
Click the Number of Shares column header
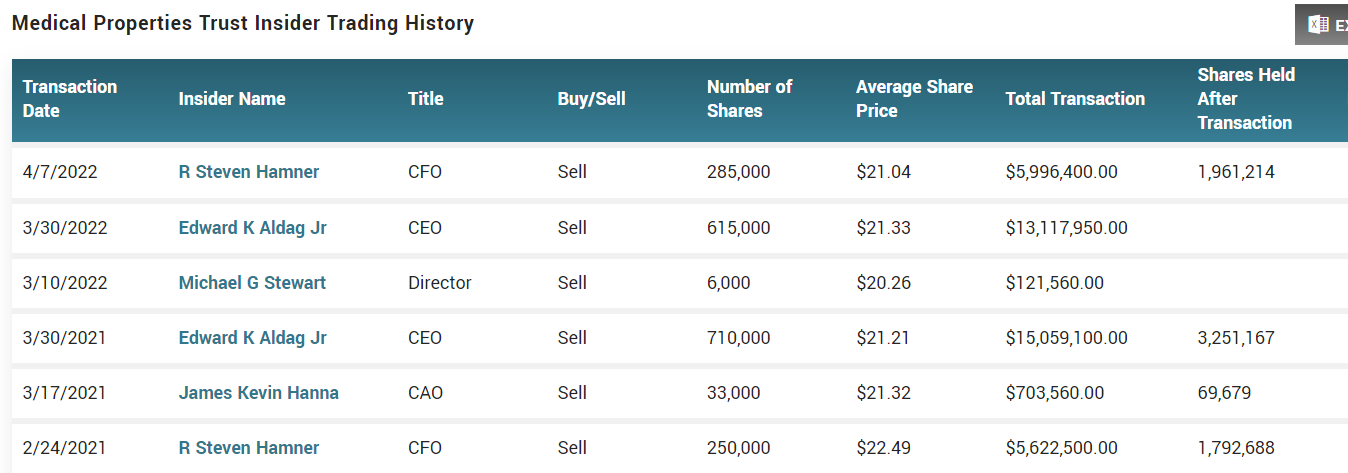click(749, 99)
